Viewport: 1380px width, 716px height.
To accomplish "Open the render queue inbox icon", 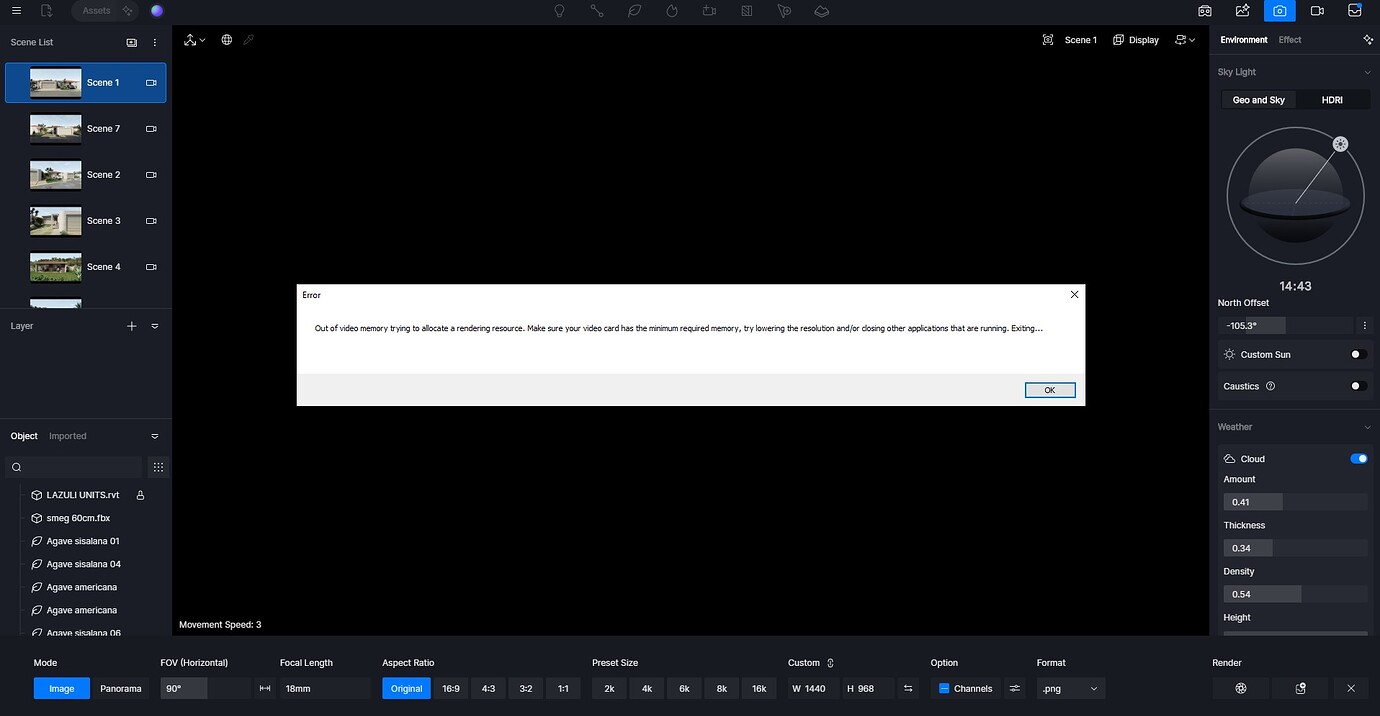I will point(1355,11).
